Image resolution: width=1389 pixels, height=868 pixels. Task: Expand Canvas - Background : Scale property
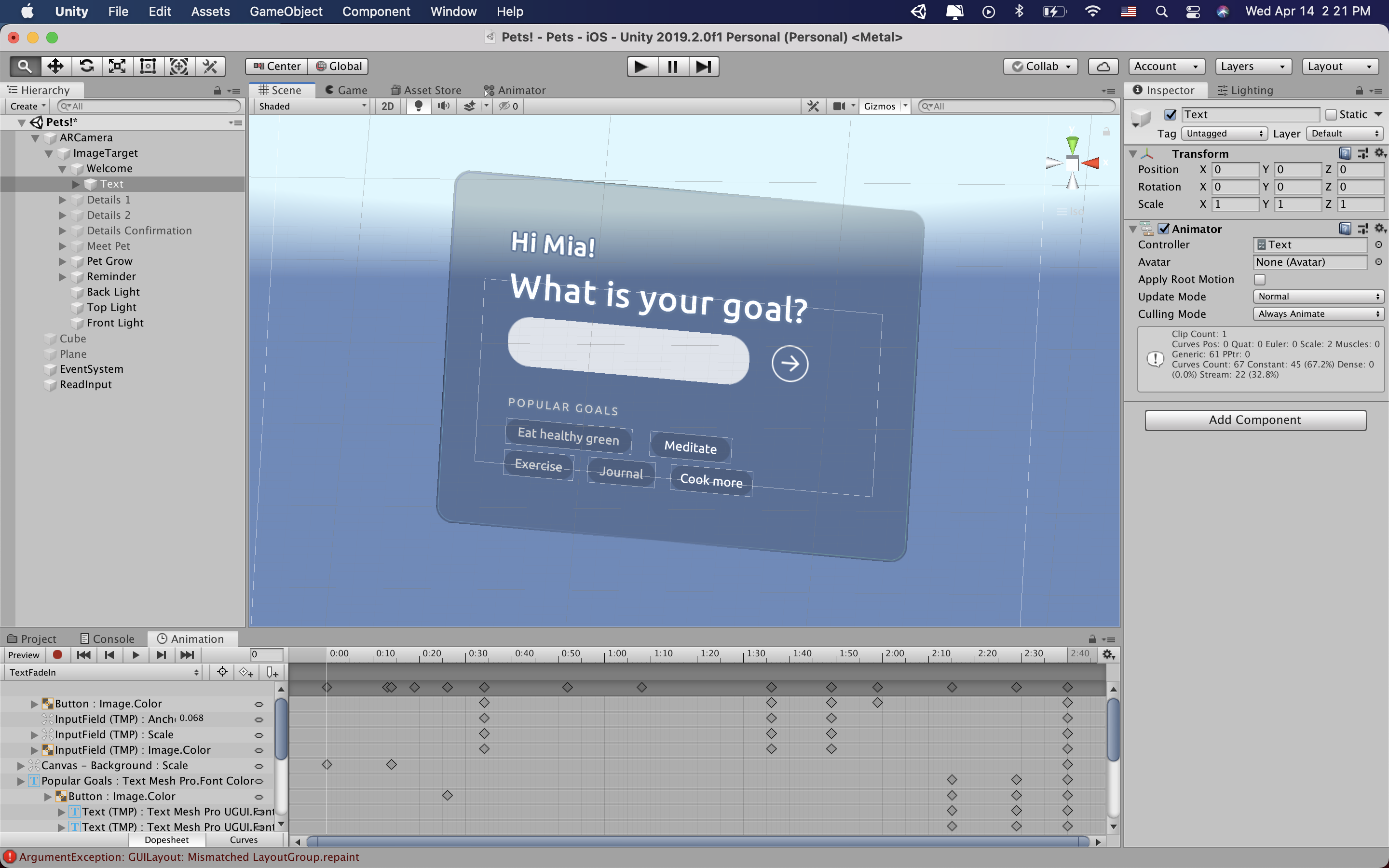(x=21, y=765)
